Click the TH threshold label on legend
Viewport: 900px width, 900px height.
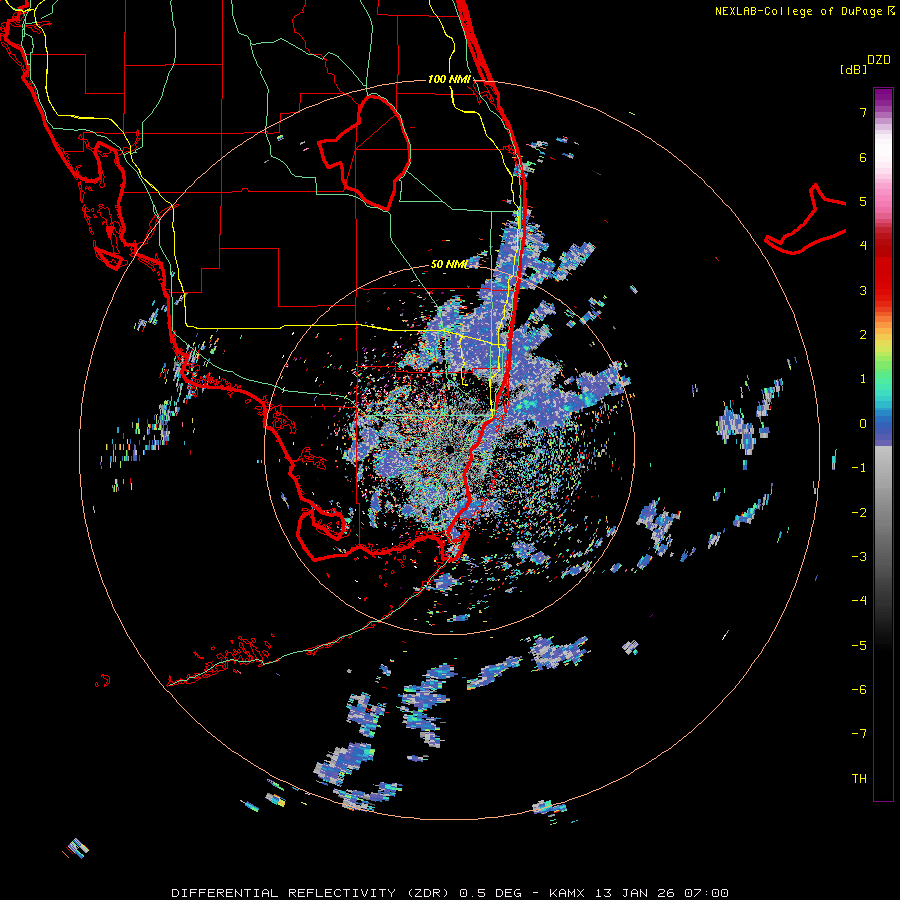(x=859, y=779)
